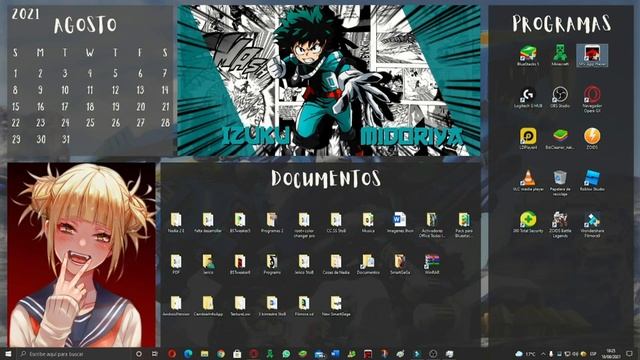
Task: Select the BSTCleaner icon
Action: point(560,139)
